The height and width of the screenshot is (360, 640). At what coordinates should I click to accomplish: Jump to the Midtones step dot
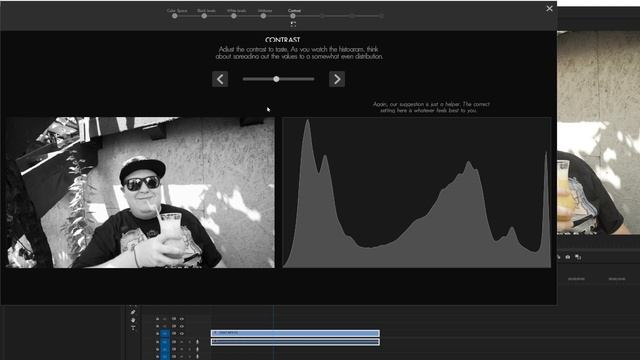click(x=263, y=16)
